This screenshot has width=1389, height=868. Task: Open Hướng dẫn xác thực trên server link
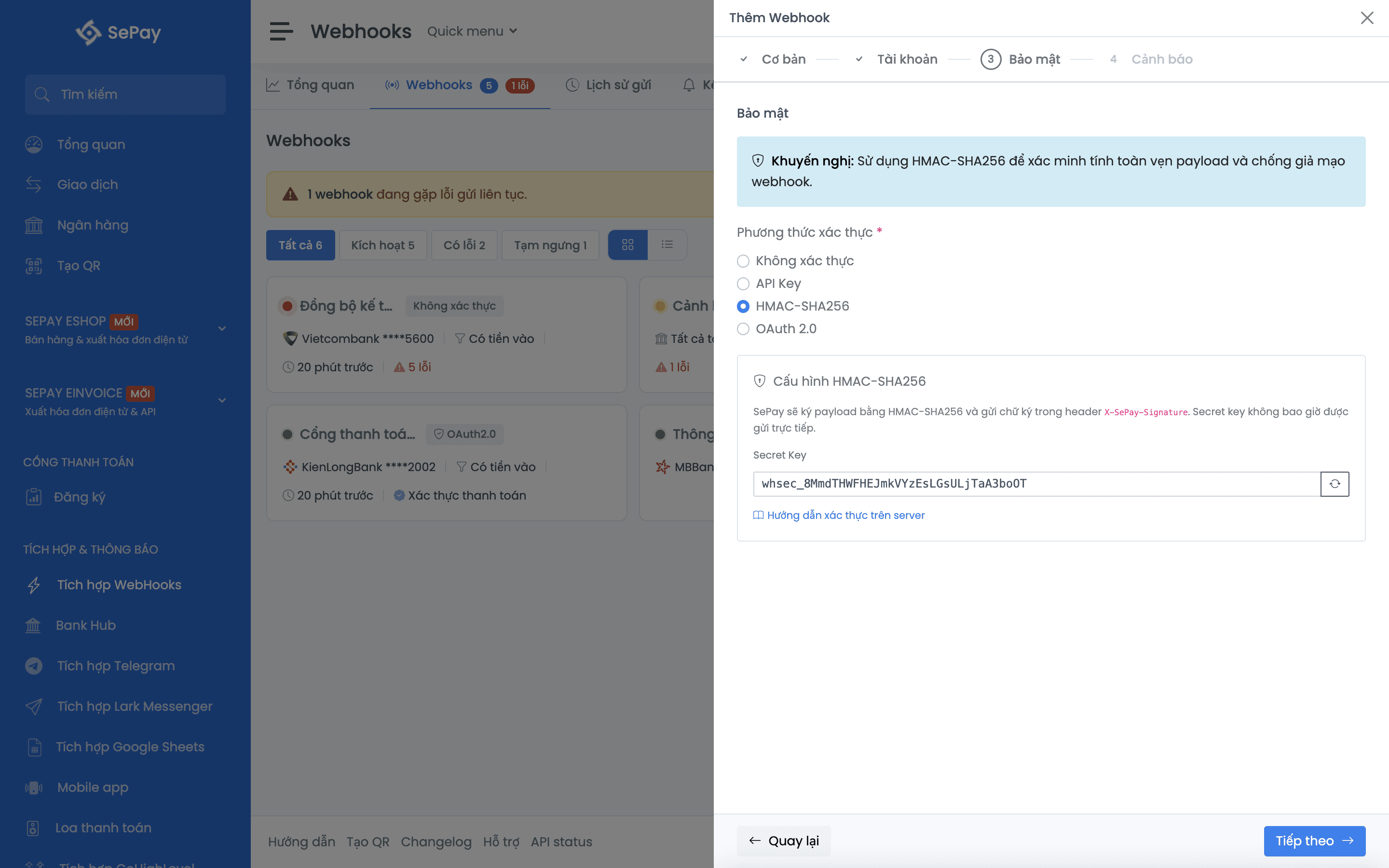pos(839,515)
